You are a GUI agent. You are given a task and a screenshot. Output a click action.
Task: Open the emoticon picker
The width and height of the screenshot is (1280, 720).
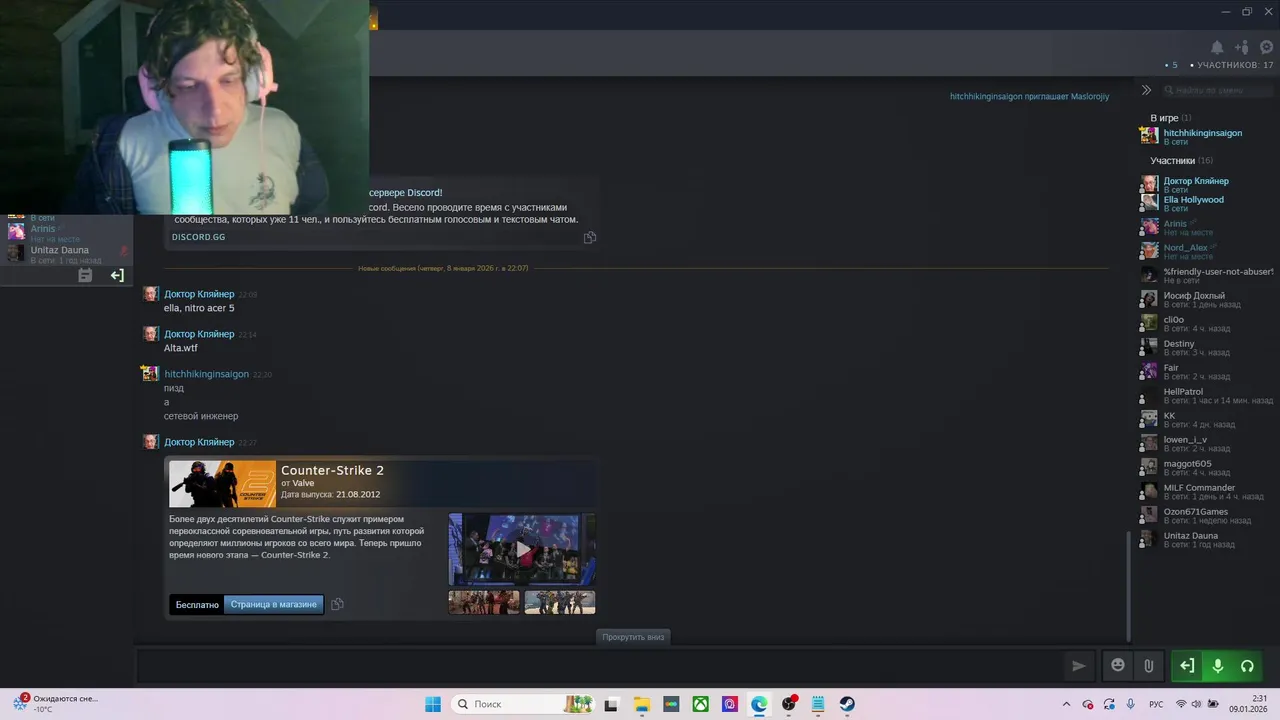(x=1118, y=665)
